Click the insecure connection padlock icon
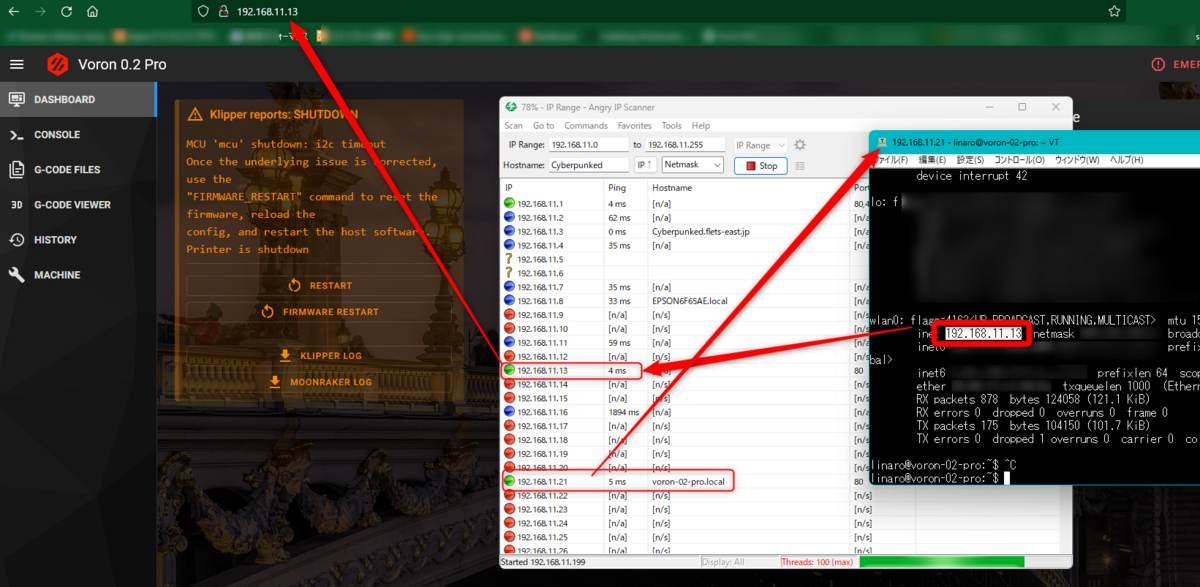This screenshot has width=1200, height=587. 224,12
